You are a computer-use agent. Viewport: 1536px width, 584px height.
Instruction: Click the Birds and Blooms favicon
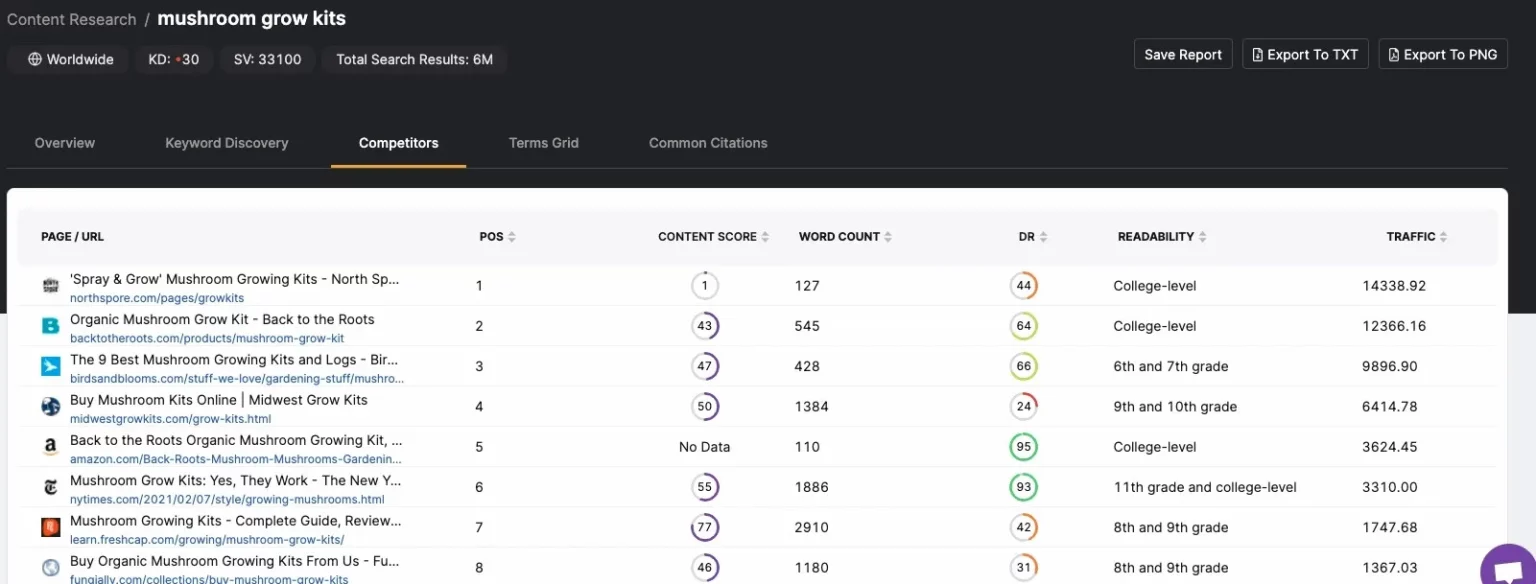(50, 366)
